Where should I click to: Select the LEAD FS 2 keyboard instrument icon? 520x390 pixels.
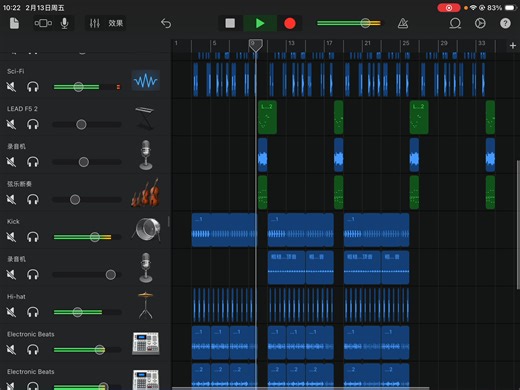tap(145, 118)
